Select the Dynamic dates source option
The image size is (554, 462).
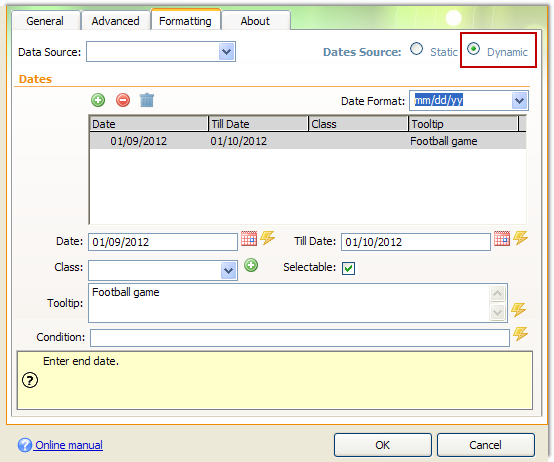473,49
